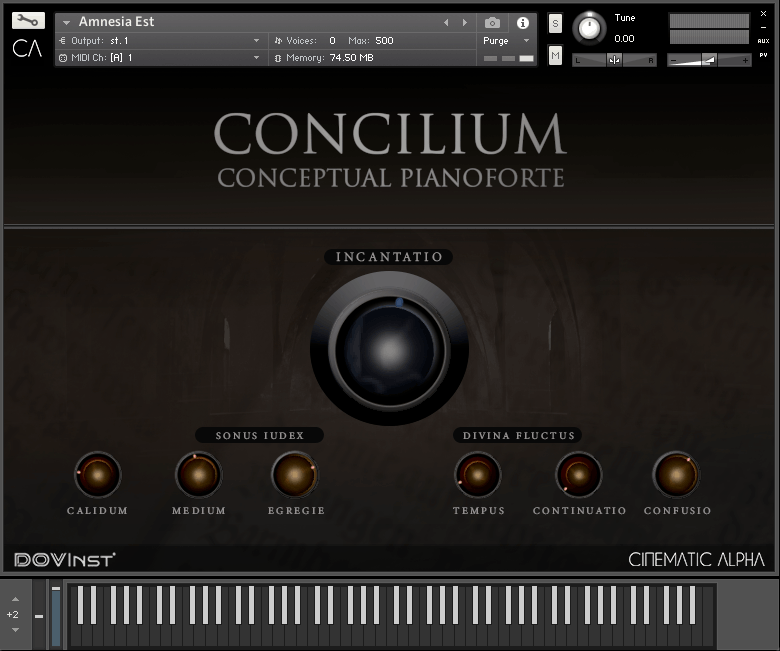Expand the Output st. 1 dropdown
780x651 pixels.
pyautogui.click(x=256, y=41)
